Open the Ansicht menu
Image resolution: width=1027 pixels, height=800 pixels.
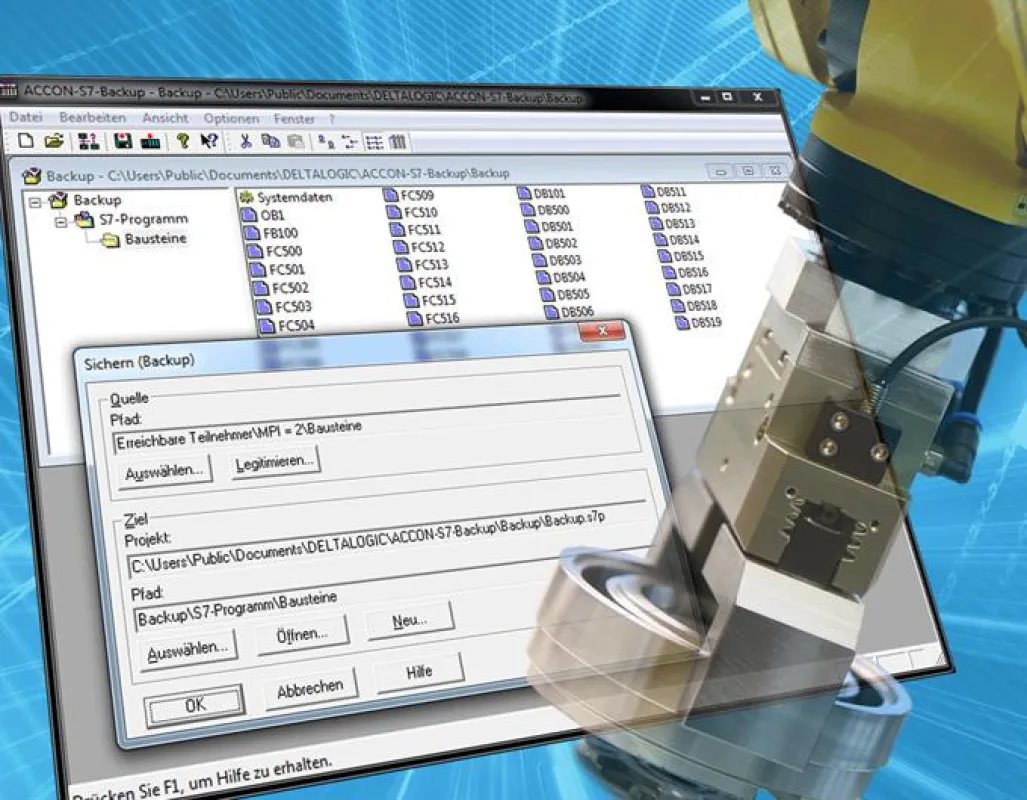point(165,118)
